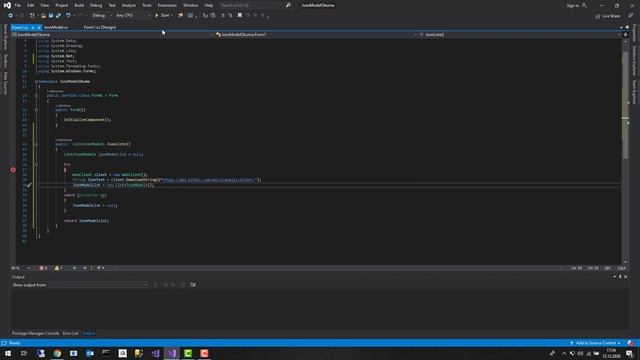
Task: Click the Comment selection toolbar icon
Action: 223,16
